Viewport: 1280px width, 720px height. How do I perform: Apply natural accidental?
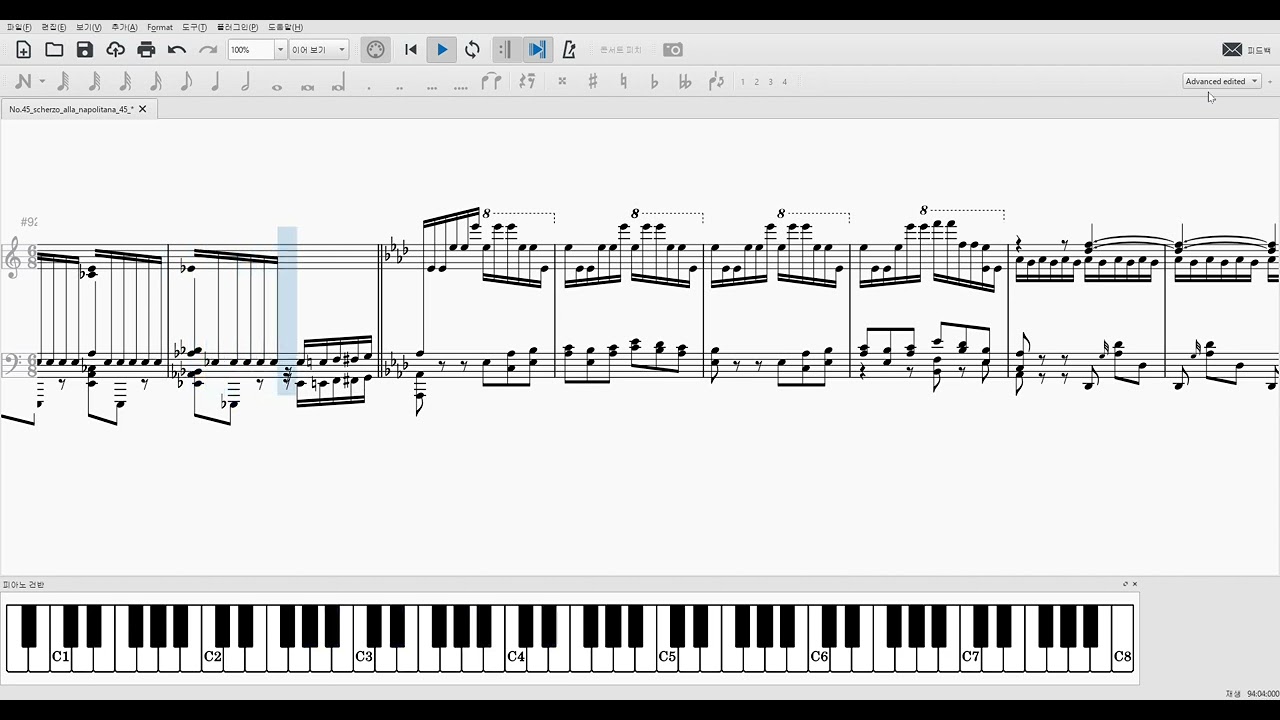[624, 82]
